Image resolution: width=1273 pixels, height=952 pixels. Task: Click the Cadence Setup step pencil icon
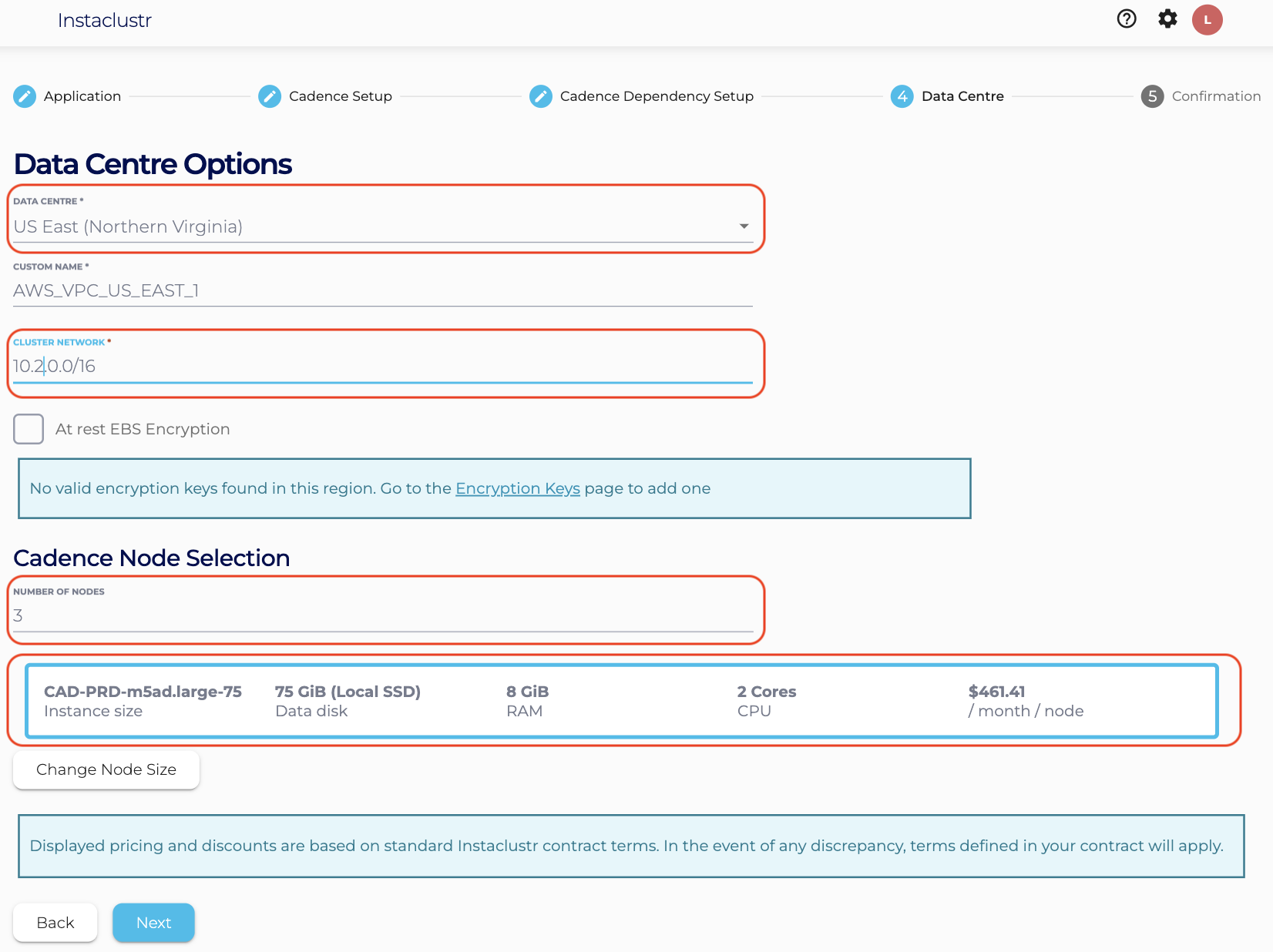click(x=270, y=96)
